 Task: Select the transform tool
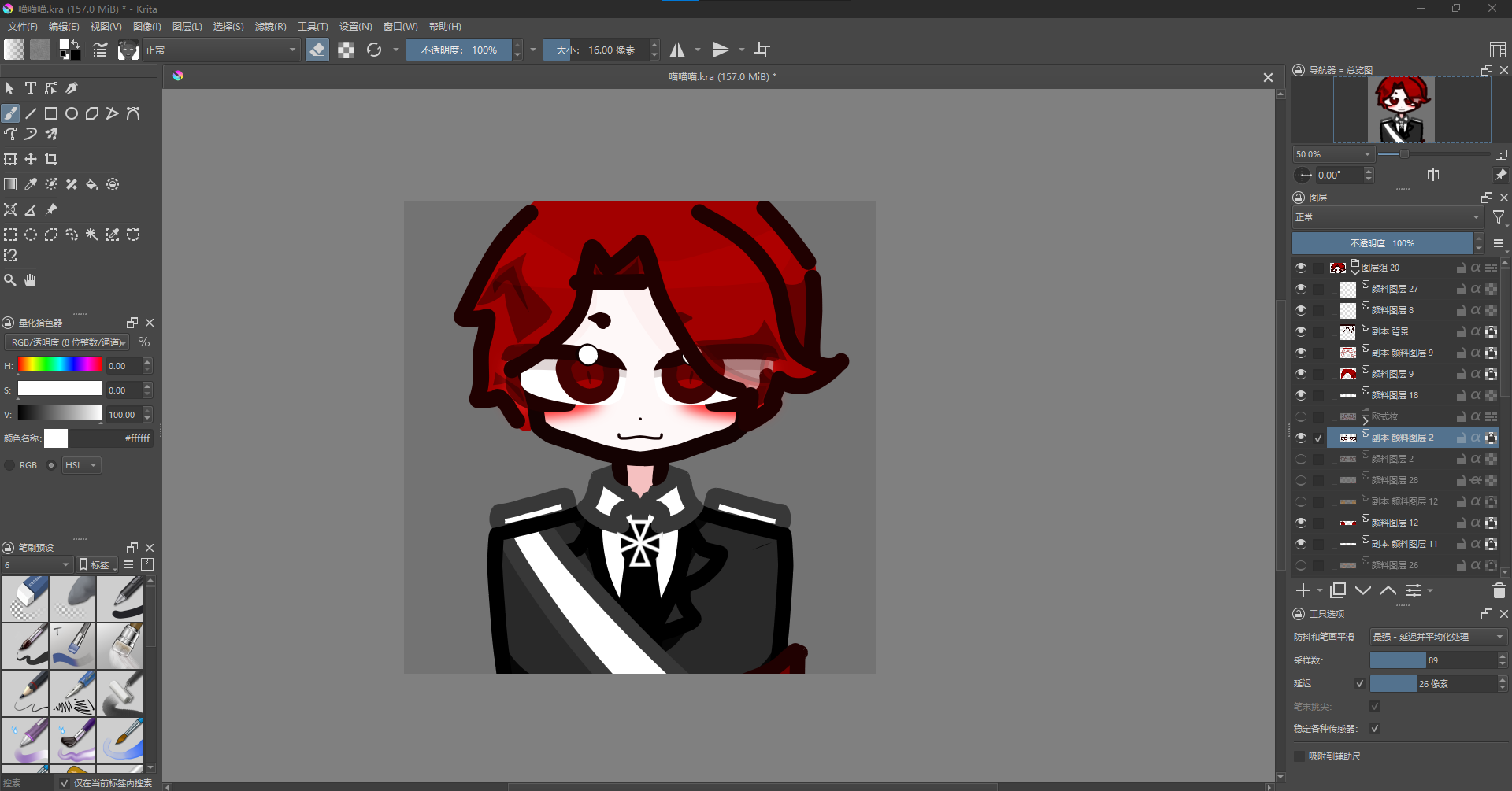(10, 159)
